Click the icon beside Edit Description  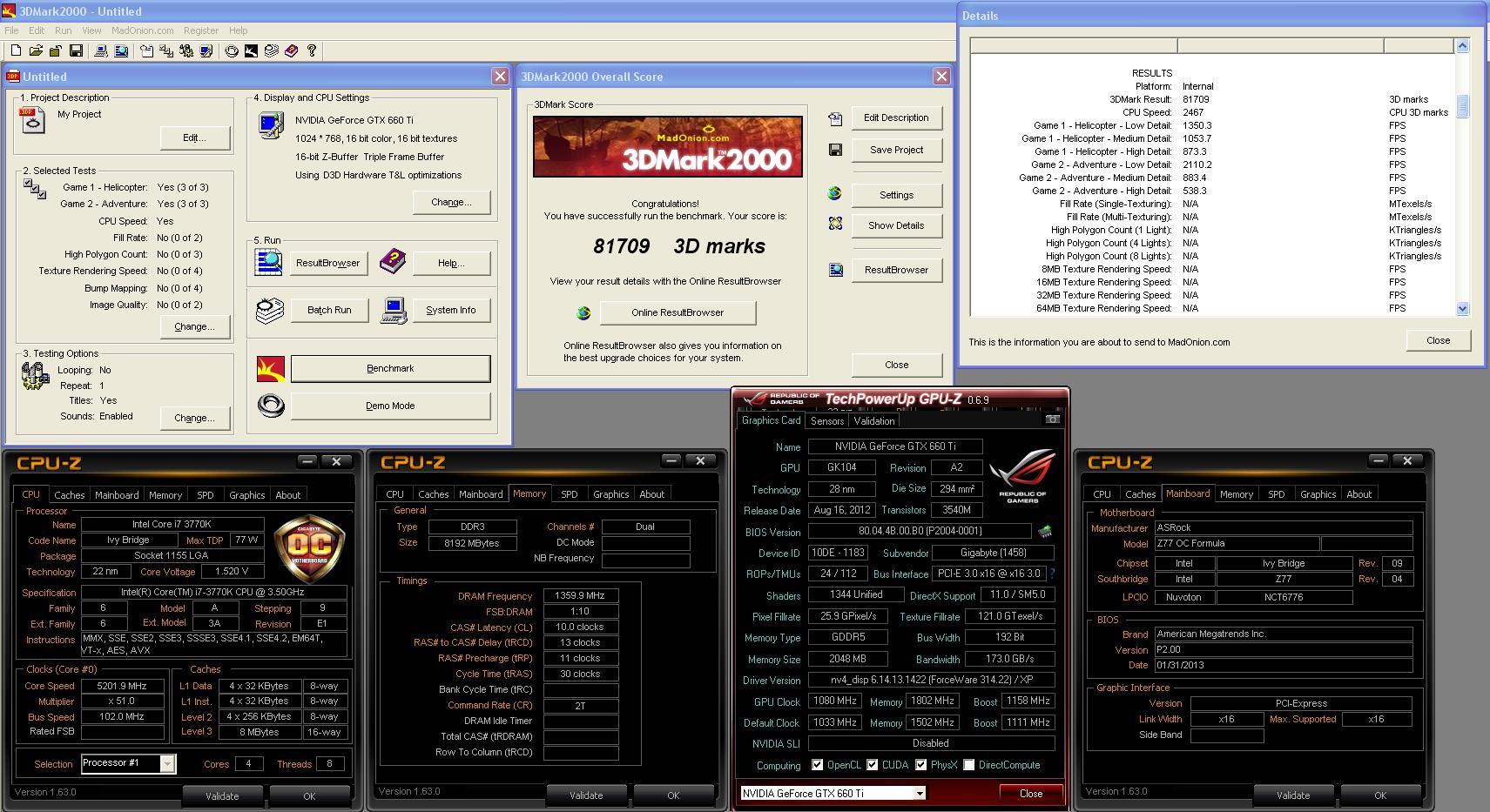[835, 118]
